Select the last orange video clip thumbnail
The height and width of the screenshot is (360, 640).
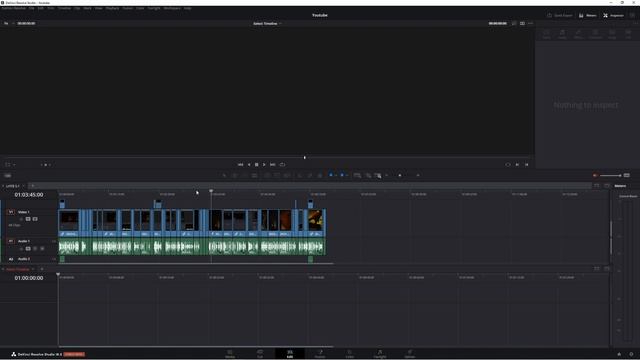(316, 220)
